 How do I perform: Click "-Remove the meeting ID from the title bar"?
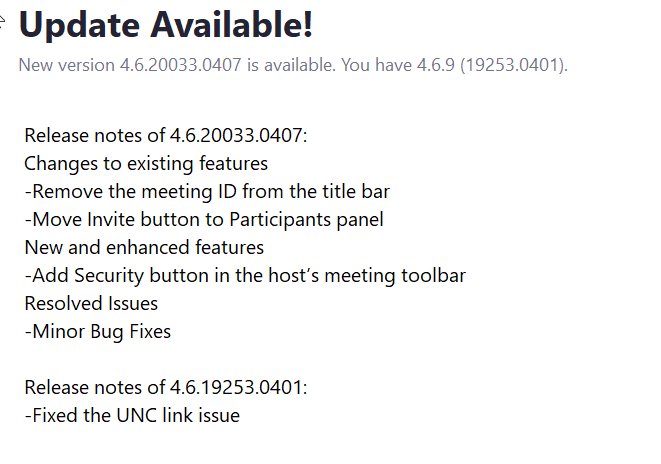tap(207, 191)
